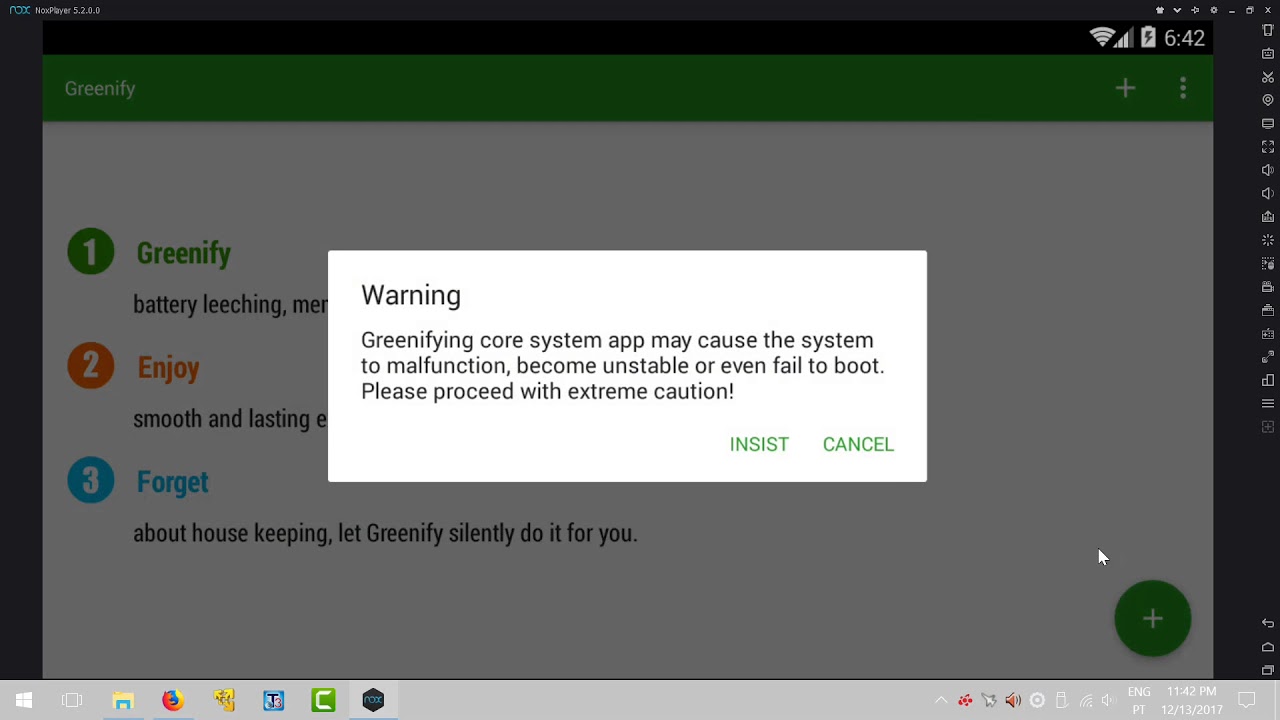Open Windows volume tray icon
1280x720 pixels.
pos(1109,701)
